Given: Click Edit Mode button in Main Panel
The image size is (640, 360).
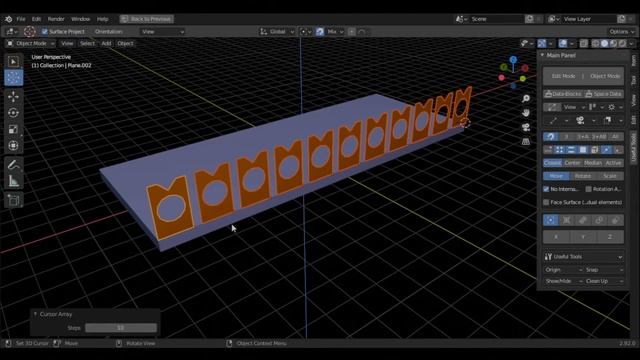Looking at the screenshot, I should 563,76.
